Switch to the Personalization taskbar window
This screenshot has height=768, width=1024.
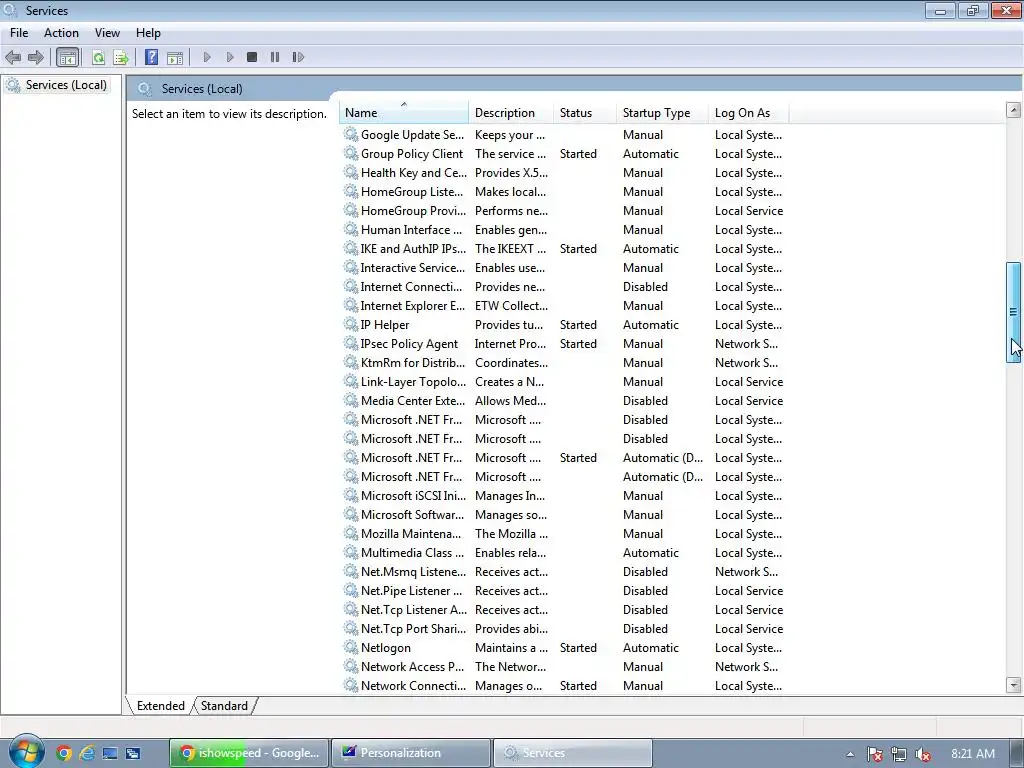tap(411, 753)
